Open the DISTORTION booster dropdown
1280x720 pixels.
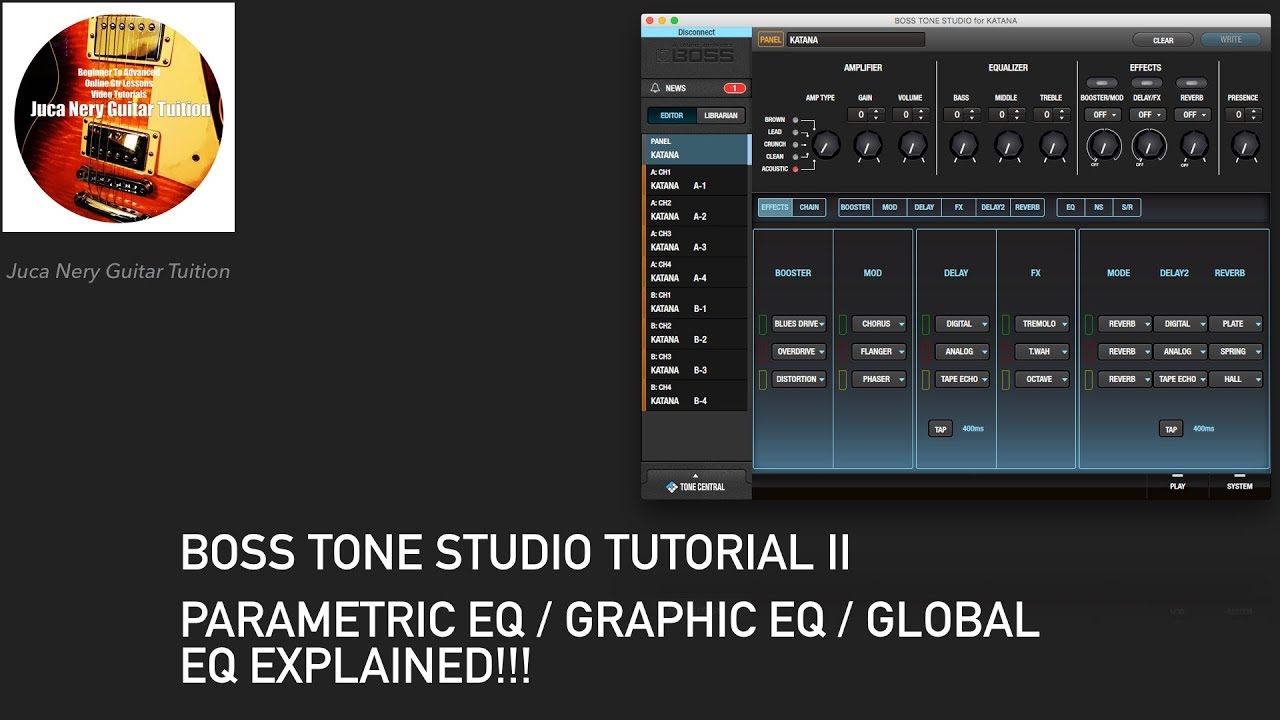(799, 379)
